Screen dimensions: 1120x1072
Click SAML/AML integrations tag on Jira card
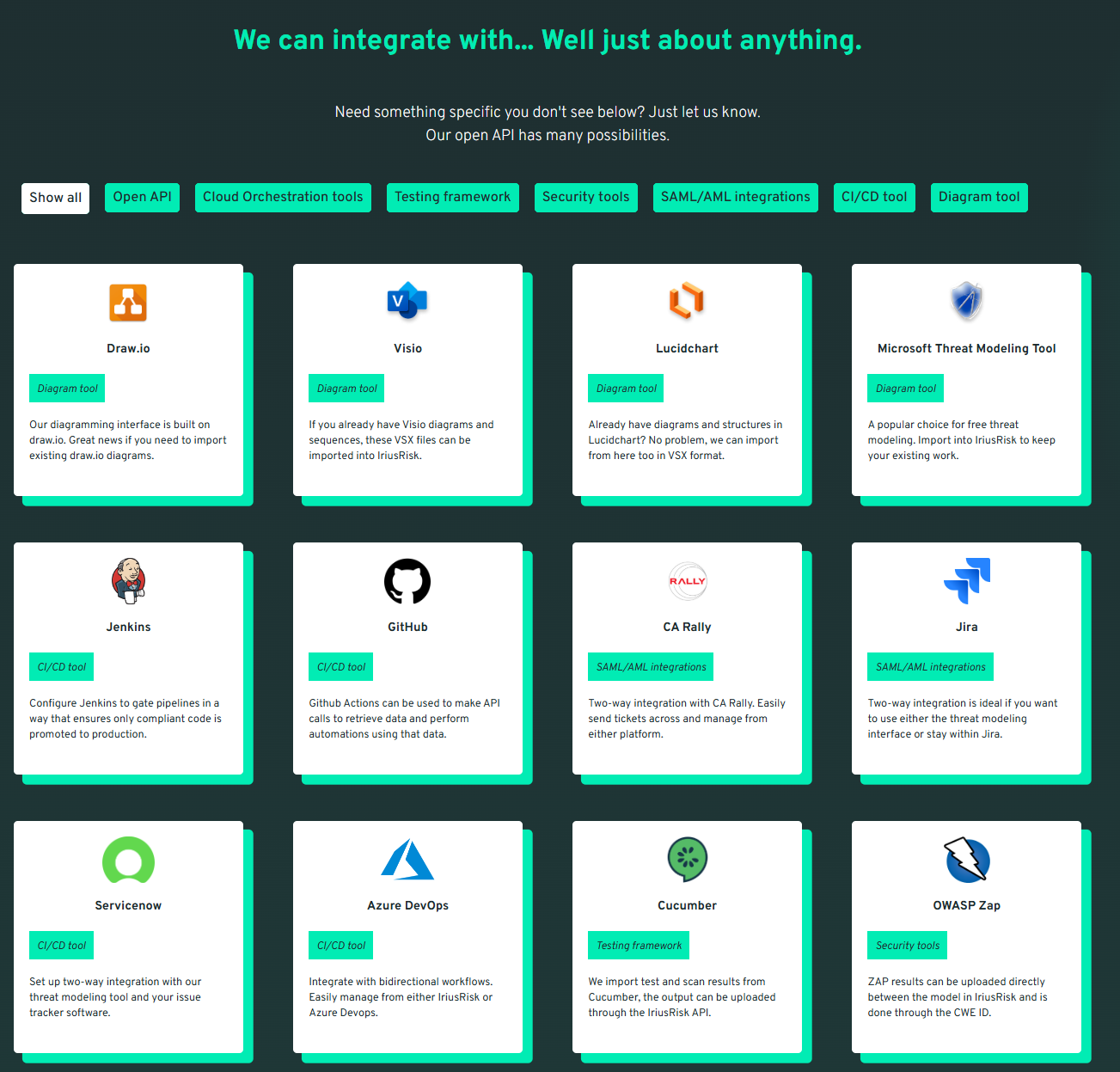pos(930,667)
